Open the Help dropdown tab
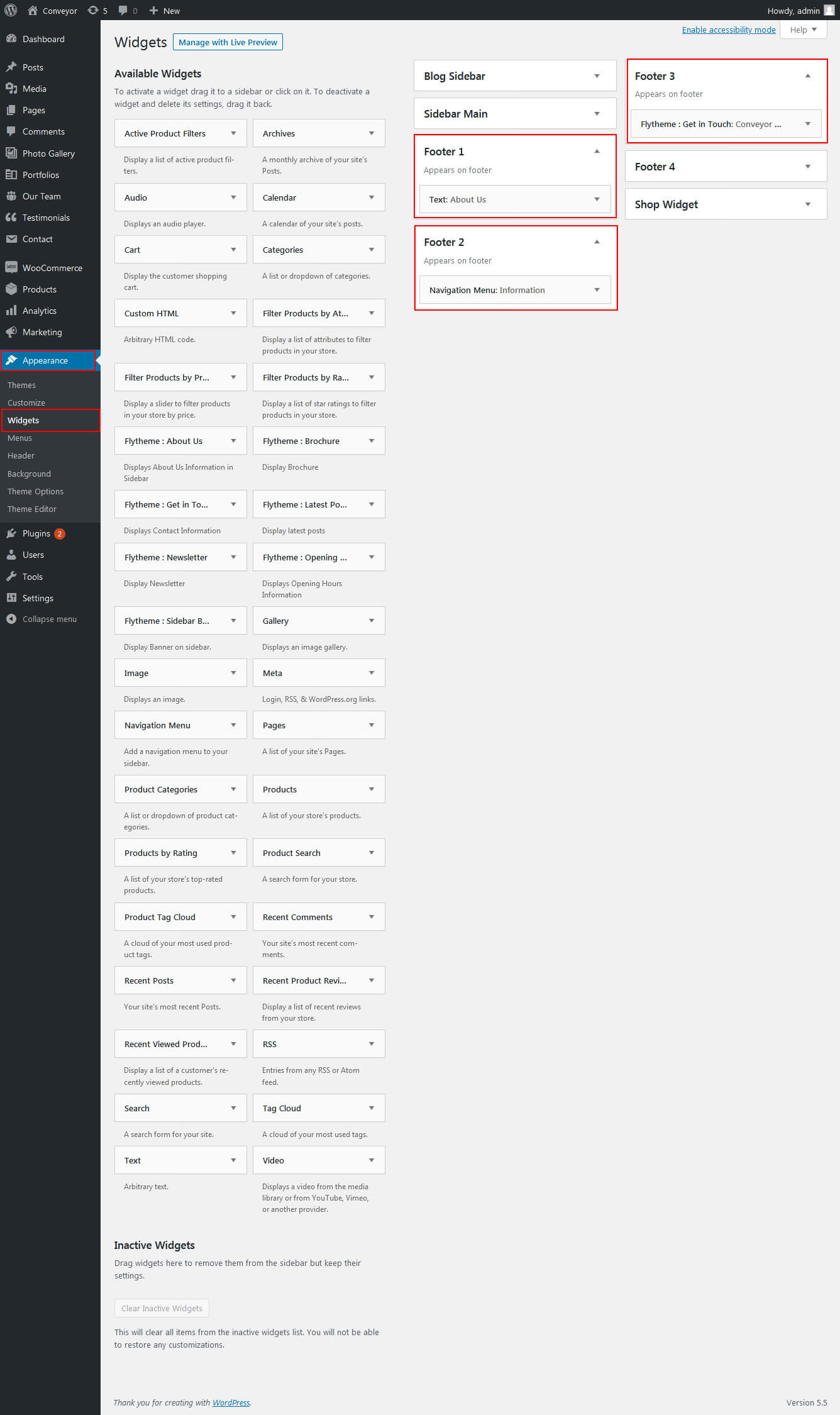The image size is (840, 1415). 803,30
